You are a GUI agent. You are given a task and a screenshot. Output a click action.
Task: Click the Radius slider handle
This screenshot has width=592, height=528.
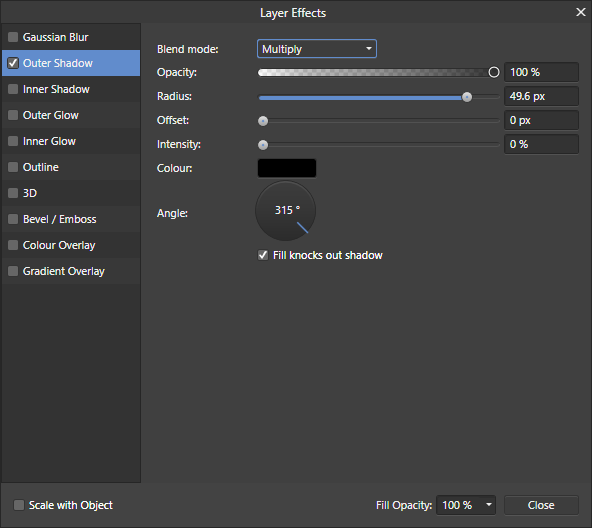(467, 97)
